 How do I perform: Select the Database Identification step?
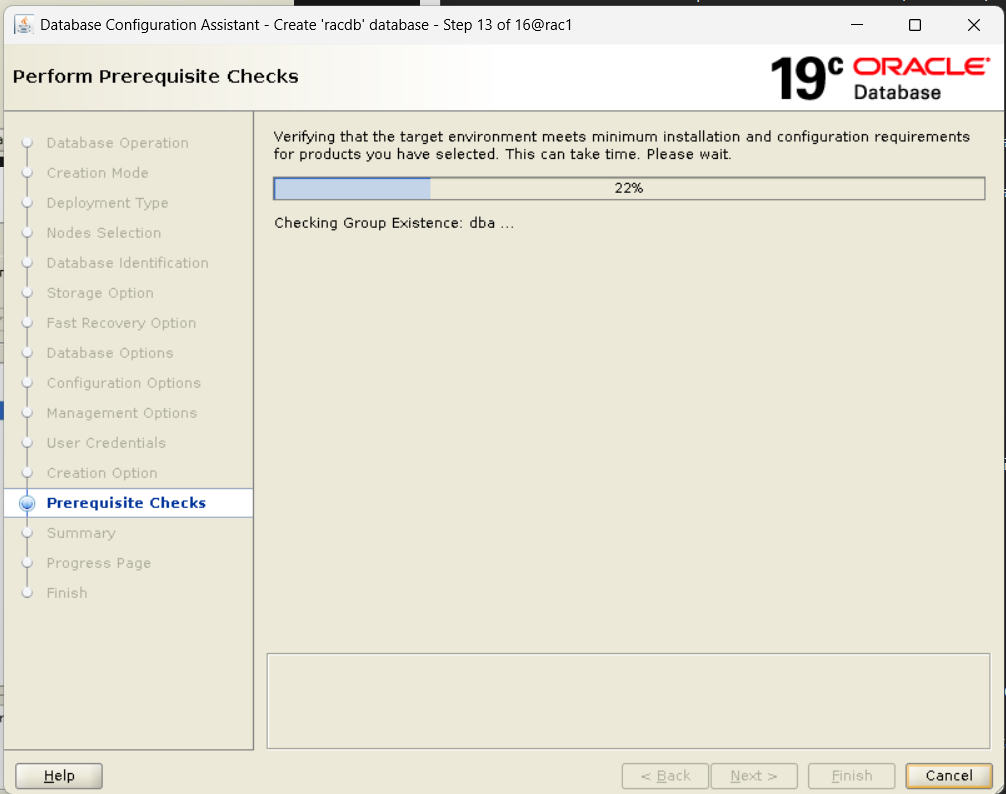pyautogui.click(x=127, y=263)
